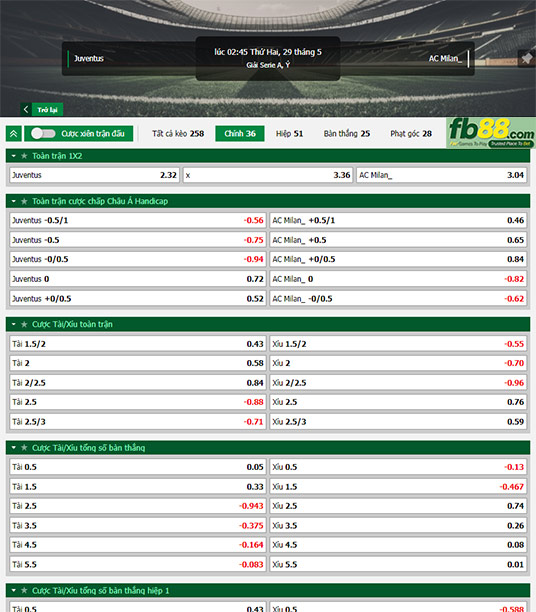This screenshot has width=536, height=612.
Task: Open the Phạt góc 28 tab
Action: tap(411, 134)
